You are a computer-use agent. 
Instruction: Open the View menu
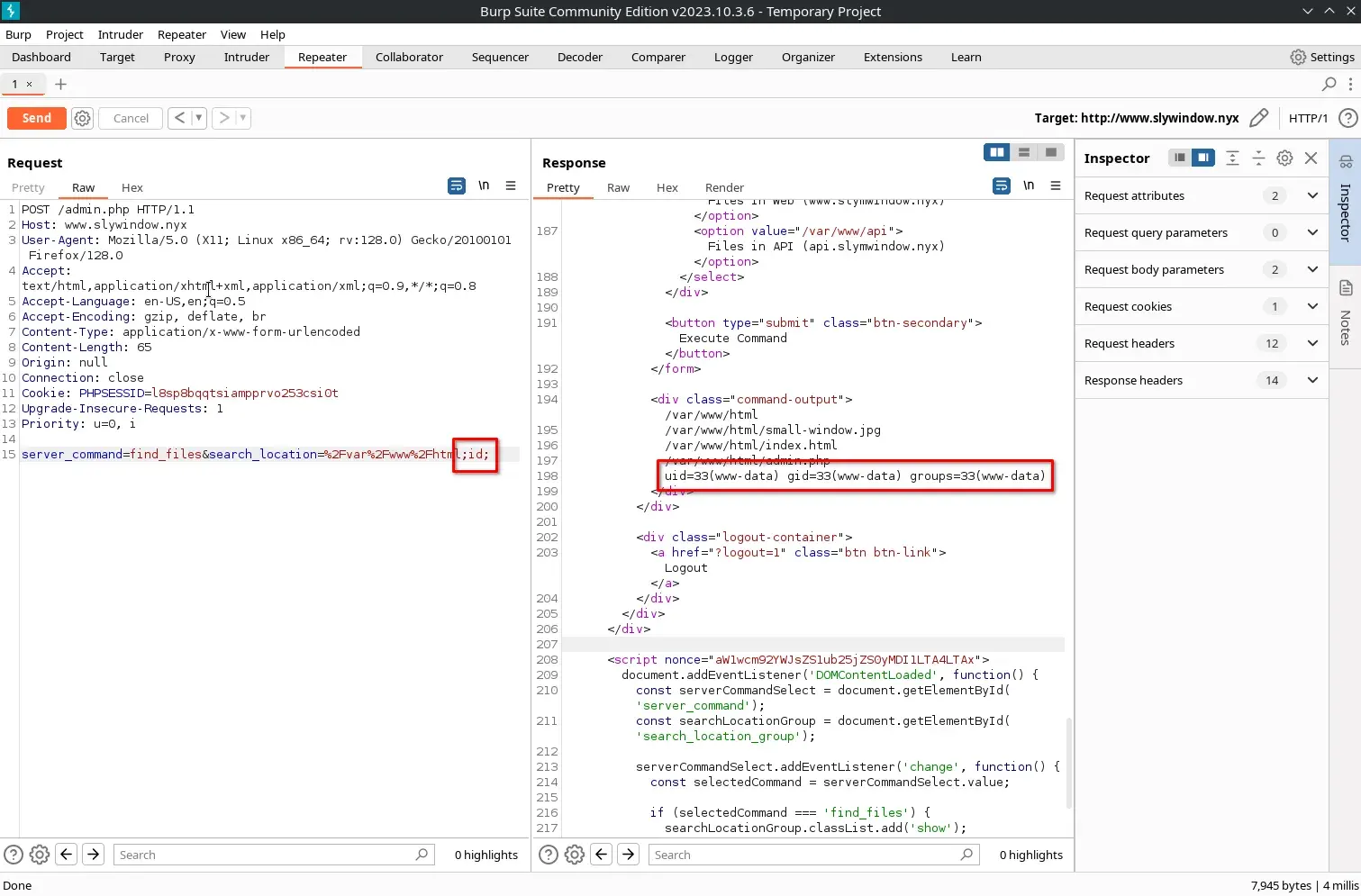tap(232, 34)
